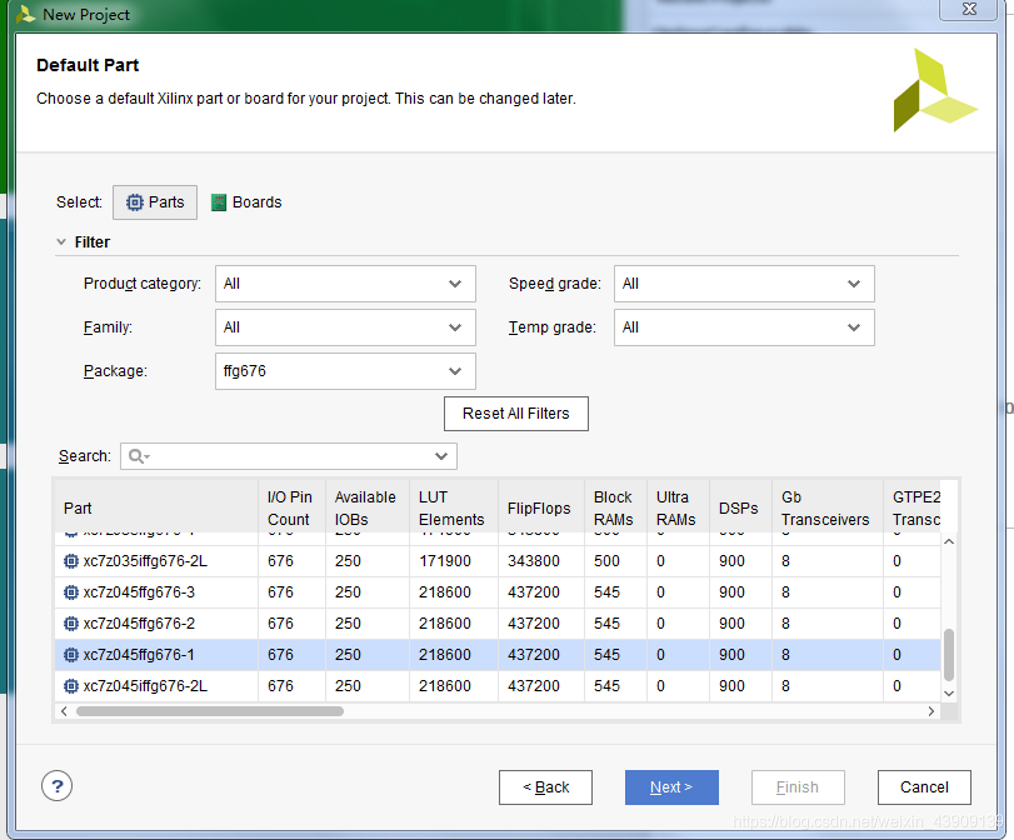Screen dimensions: 1014x840
Task: Select part xc7z035iffg676-2L row
Action: tap(497, 561)
